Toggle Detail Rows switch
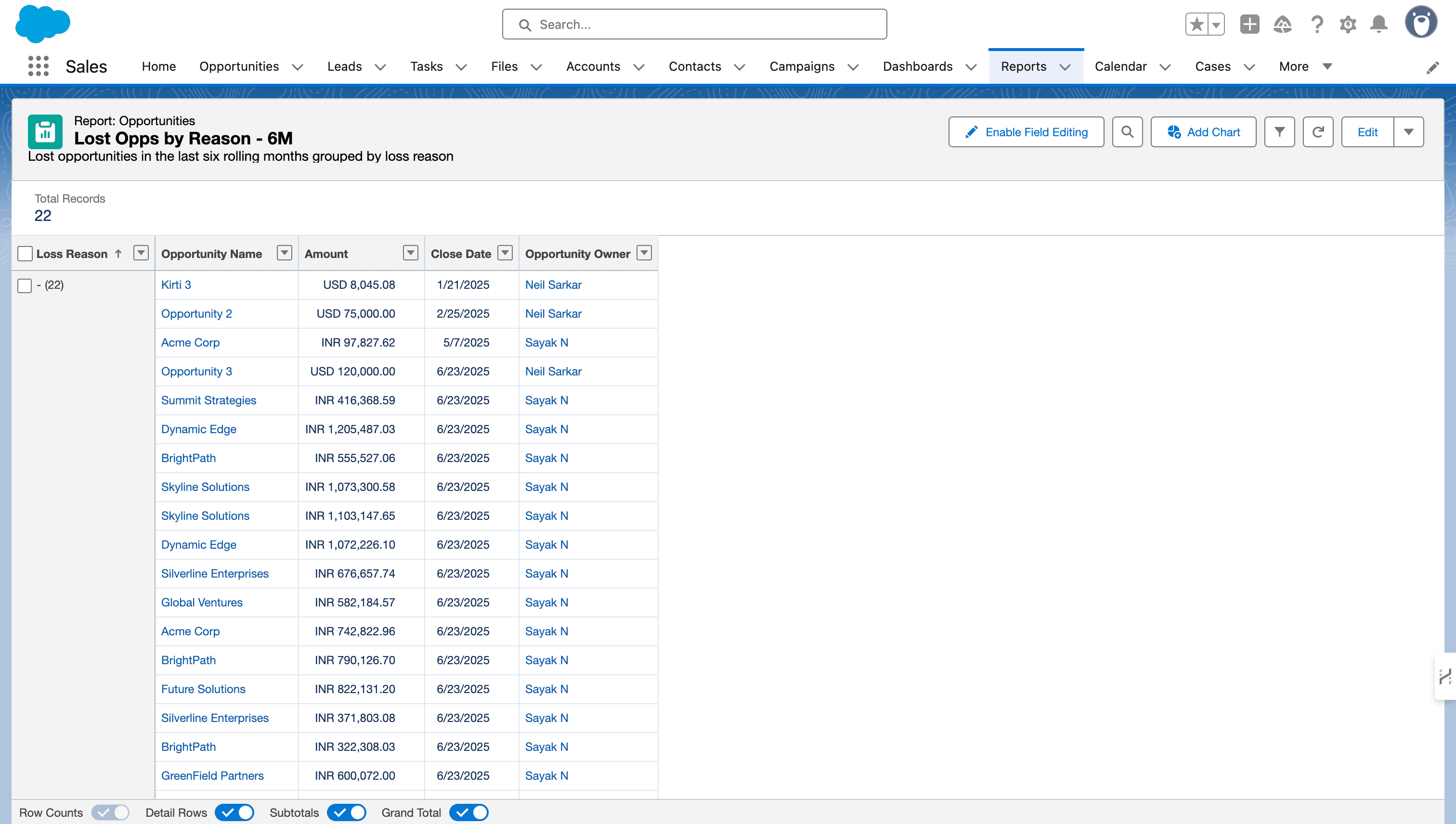Viewport: 1456px width, 824px height. pyautogui.click(x=234, y=812)
